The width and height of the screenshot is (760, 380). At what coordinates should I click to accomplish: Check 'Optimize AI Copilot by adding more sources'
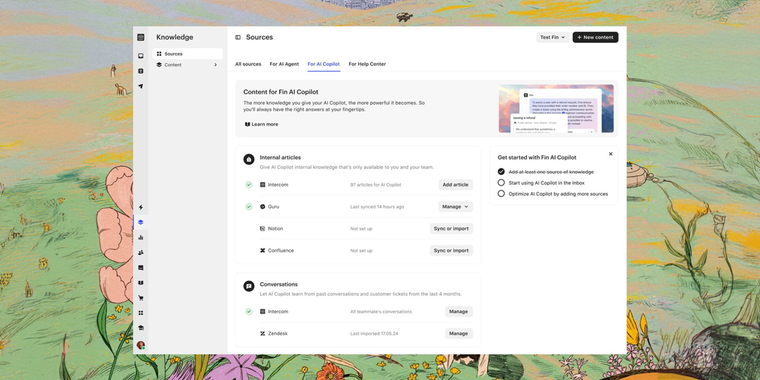pos(501,194)
